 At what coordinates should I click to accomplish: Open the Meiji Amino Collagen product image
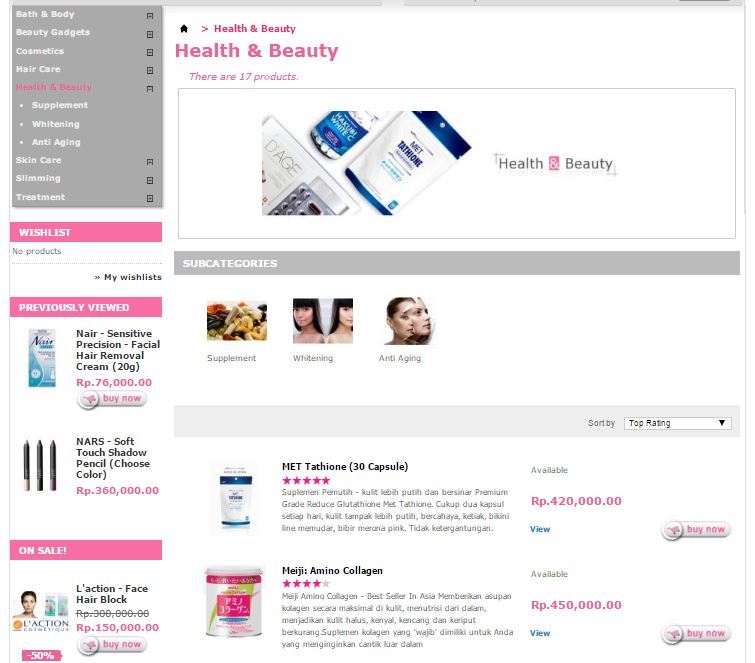click(234, 602)
